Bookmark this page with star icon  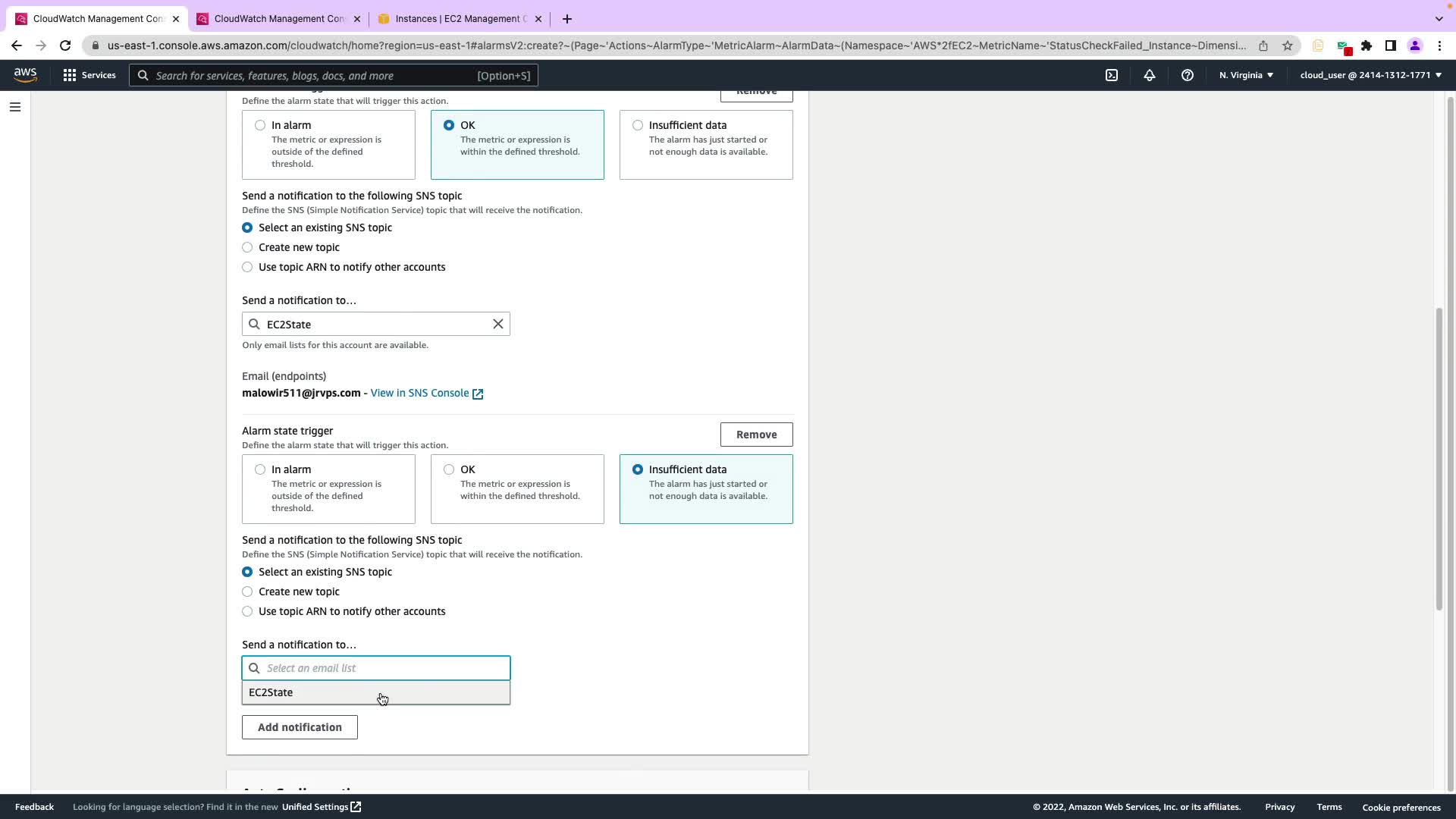tap(1288, 45)
